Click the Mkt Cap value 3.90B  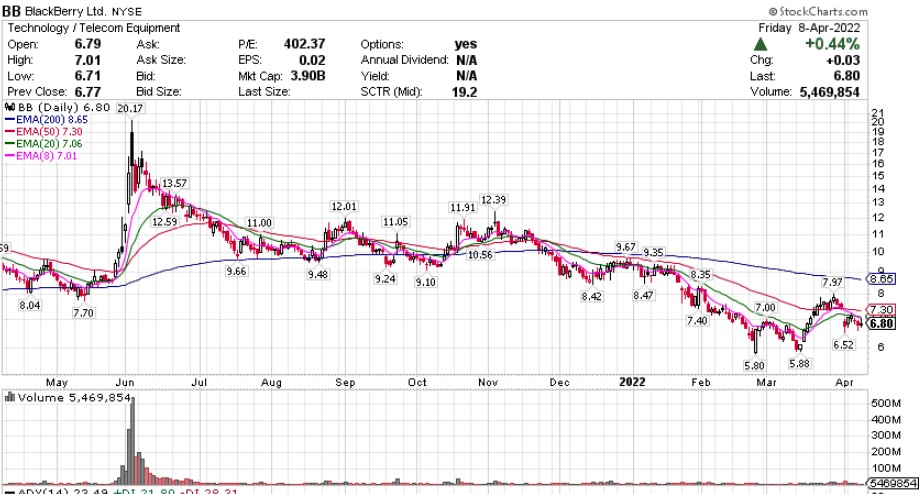306,76
